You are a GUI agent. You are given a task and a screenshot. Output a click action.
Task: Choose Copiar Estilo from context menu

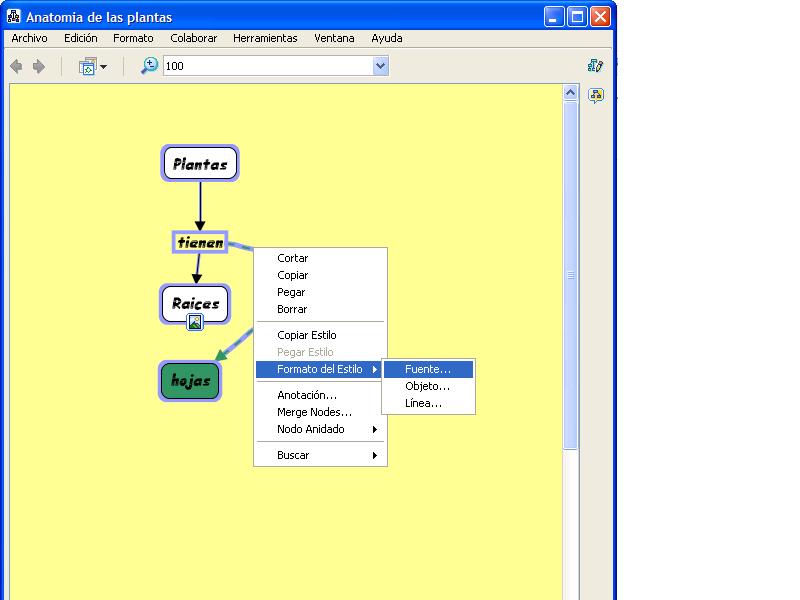tap(307, 335)
